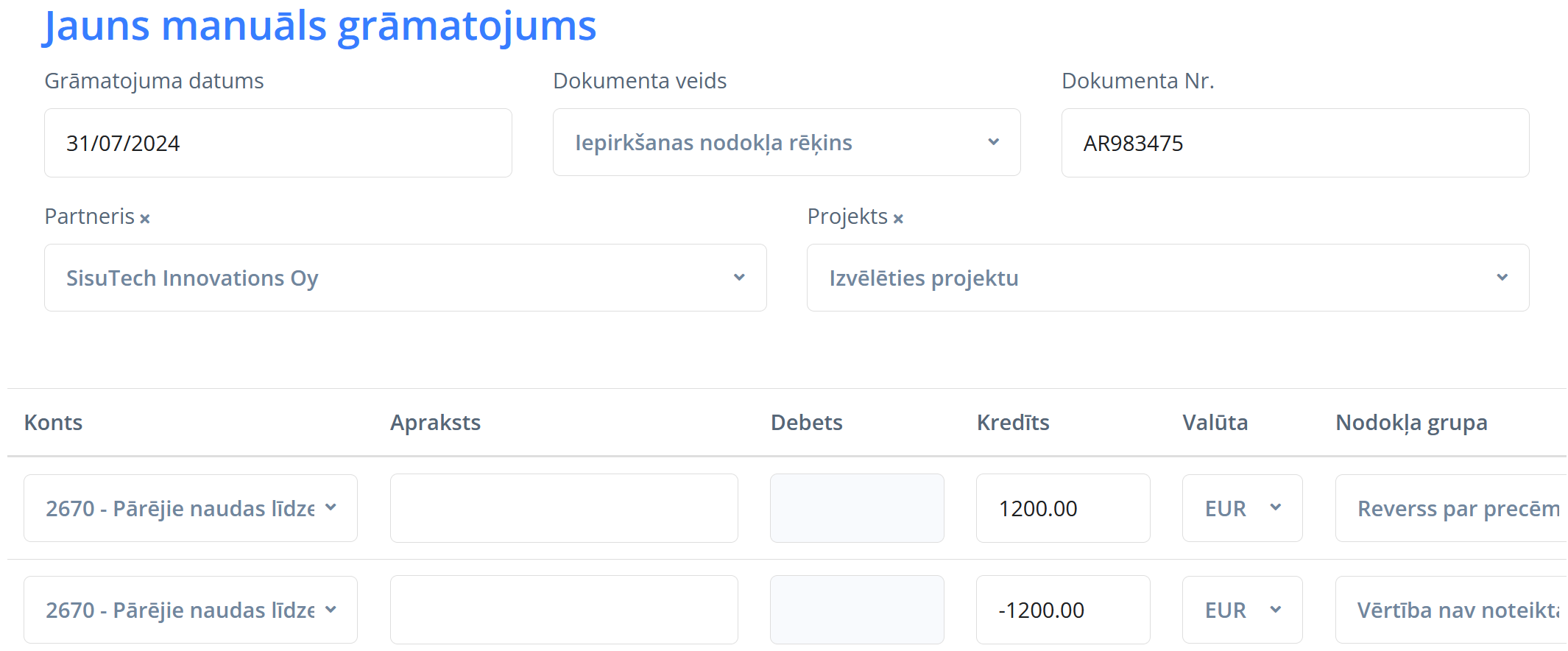Open first row Konts account dropdown

tap(191, 508)
